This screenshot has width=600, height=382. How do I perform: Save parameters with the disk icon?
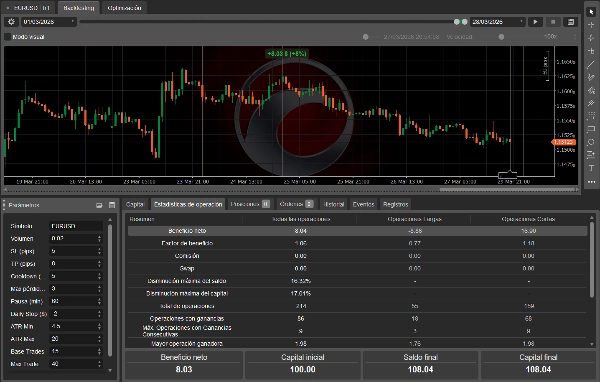(x=112, y=205)
